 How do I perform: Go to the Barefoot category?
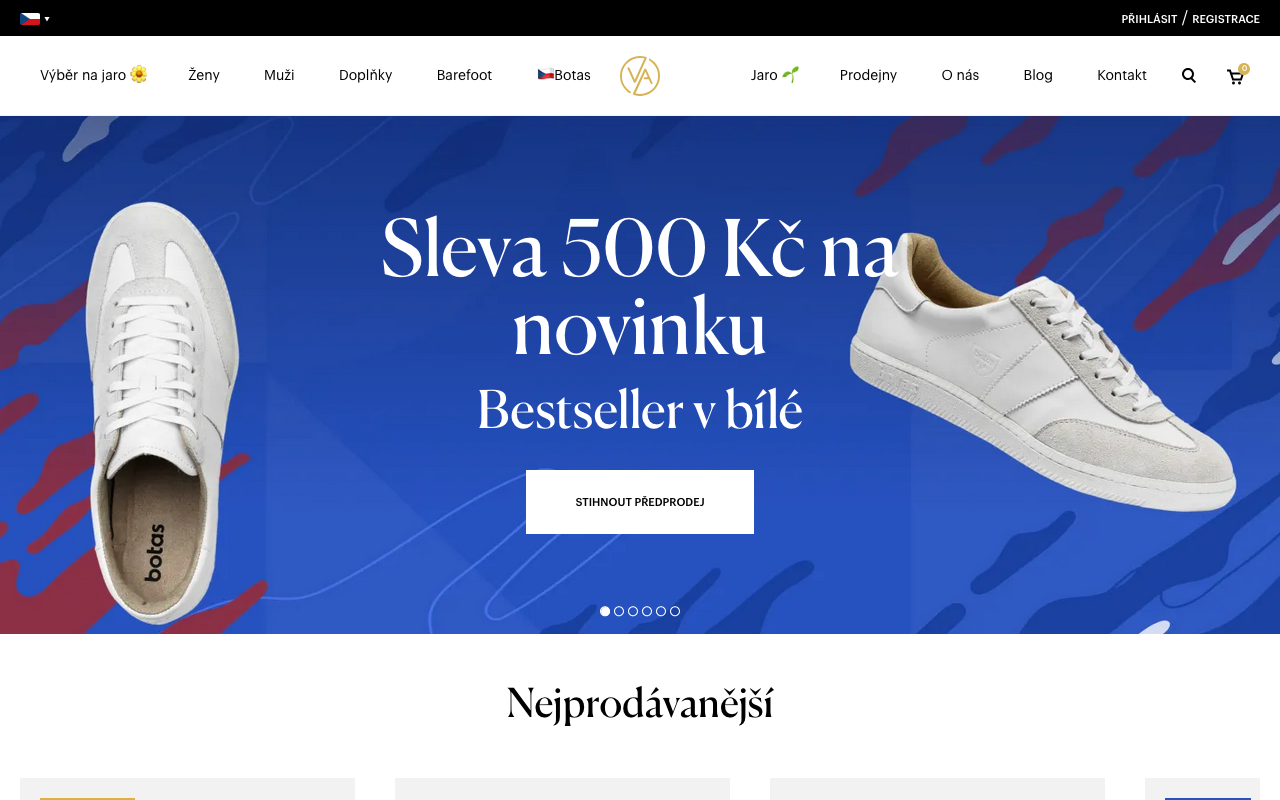pyautogui.click(x=464, y=75)
